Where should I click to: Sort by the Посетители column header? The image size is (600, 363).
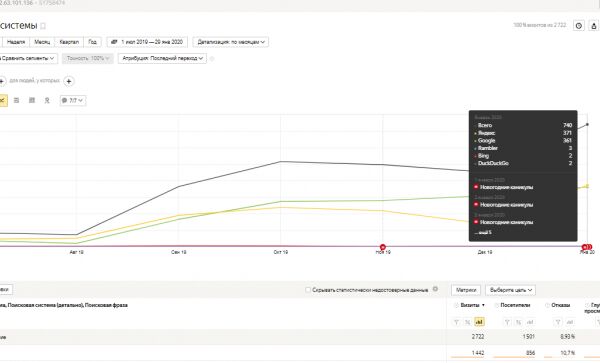[x=515, y=305]
